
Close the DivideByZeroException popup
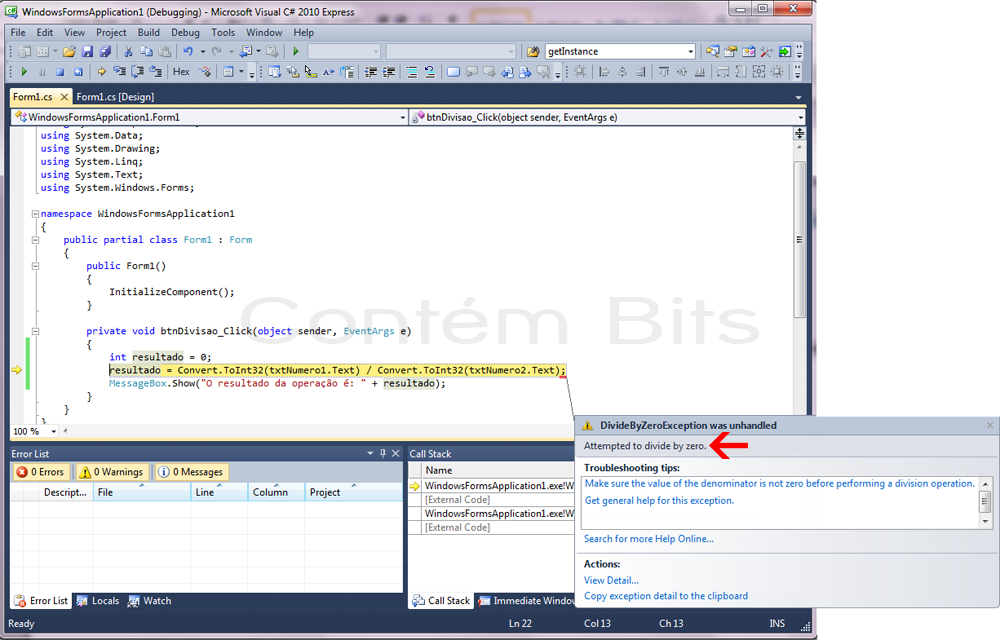pos(990,425)
